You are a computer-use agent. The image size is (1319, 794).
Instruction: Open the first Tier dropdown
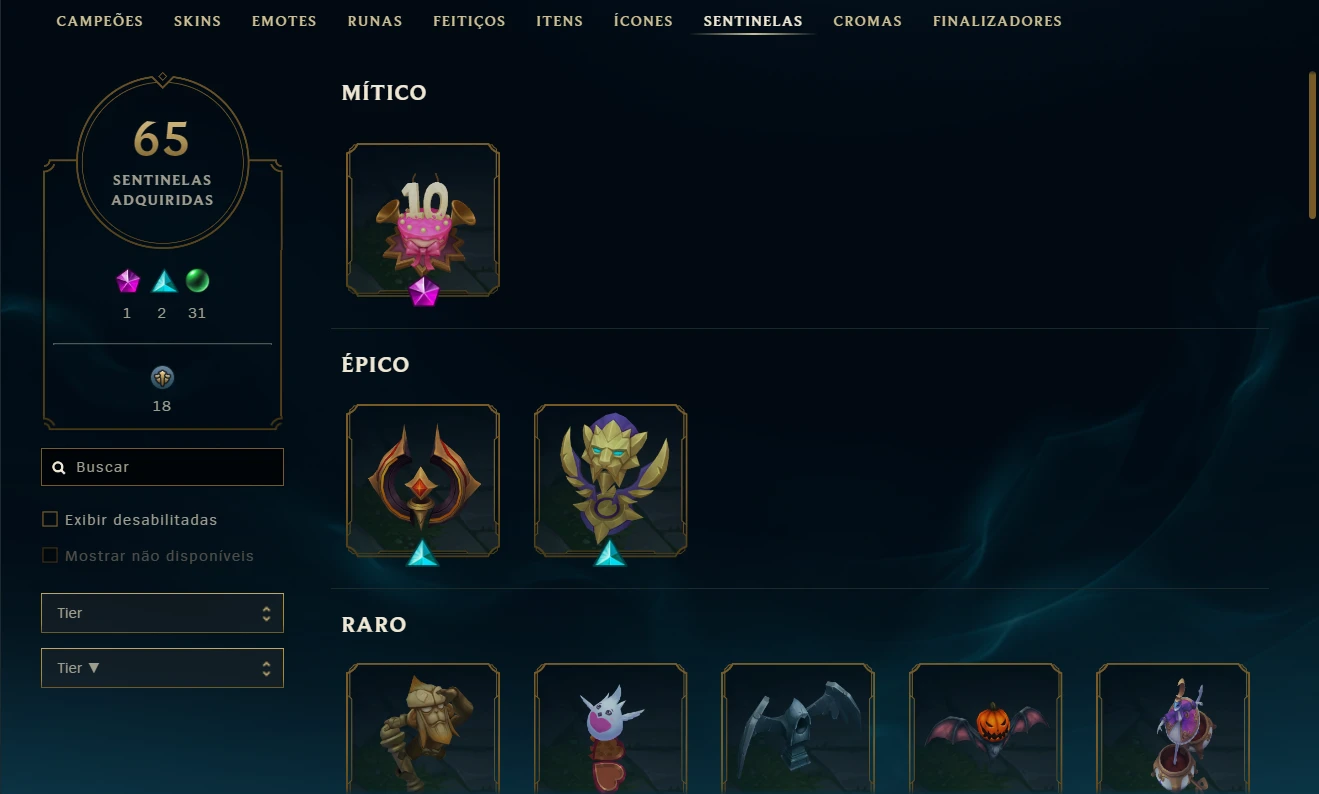pyautogui.click(x=162, y=613)
